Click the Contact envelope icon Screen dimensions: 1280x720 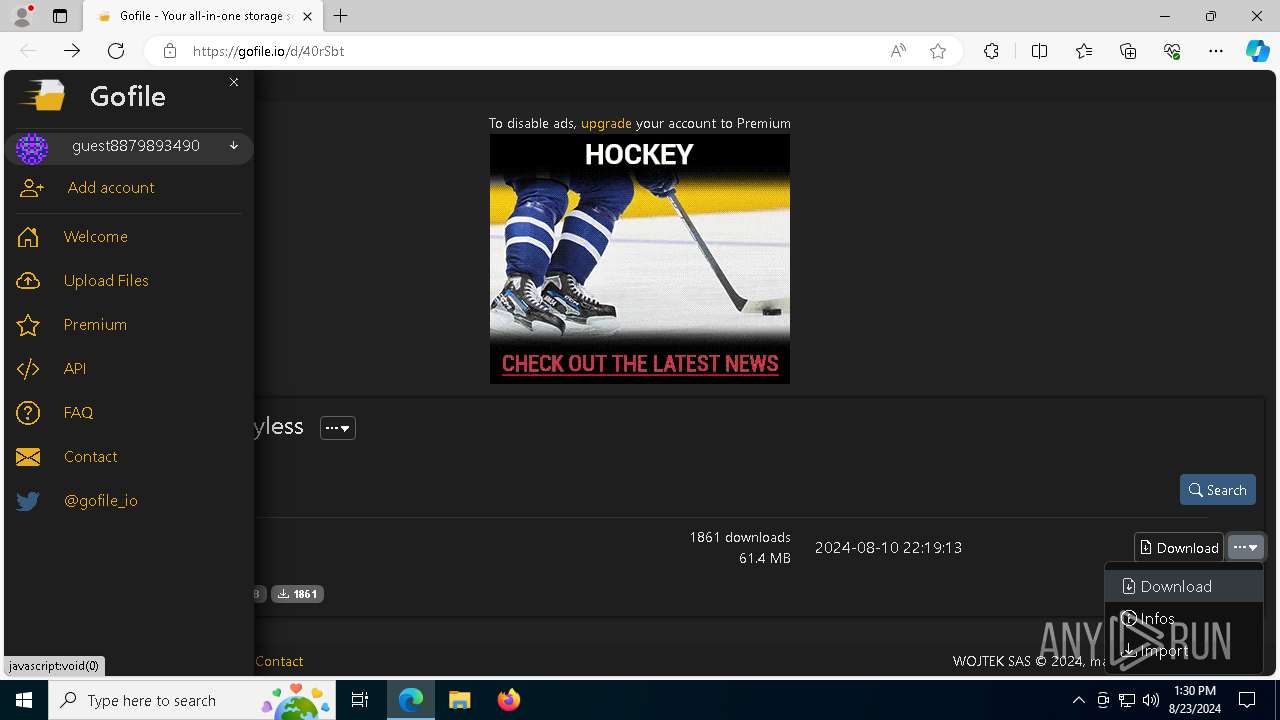(x=28, y=457)
